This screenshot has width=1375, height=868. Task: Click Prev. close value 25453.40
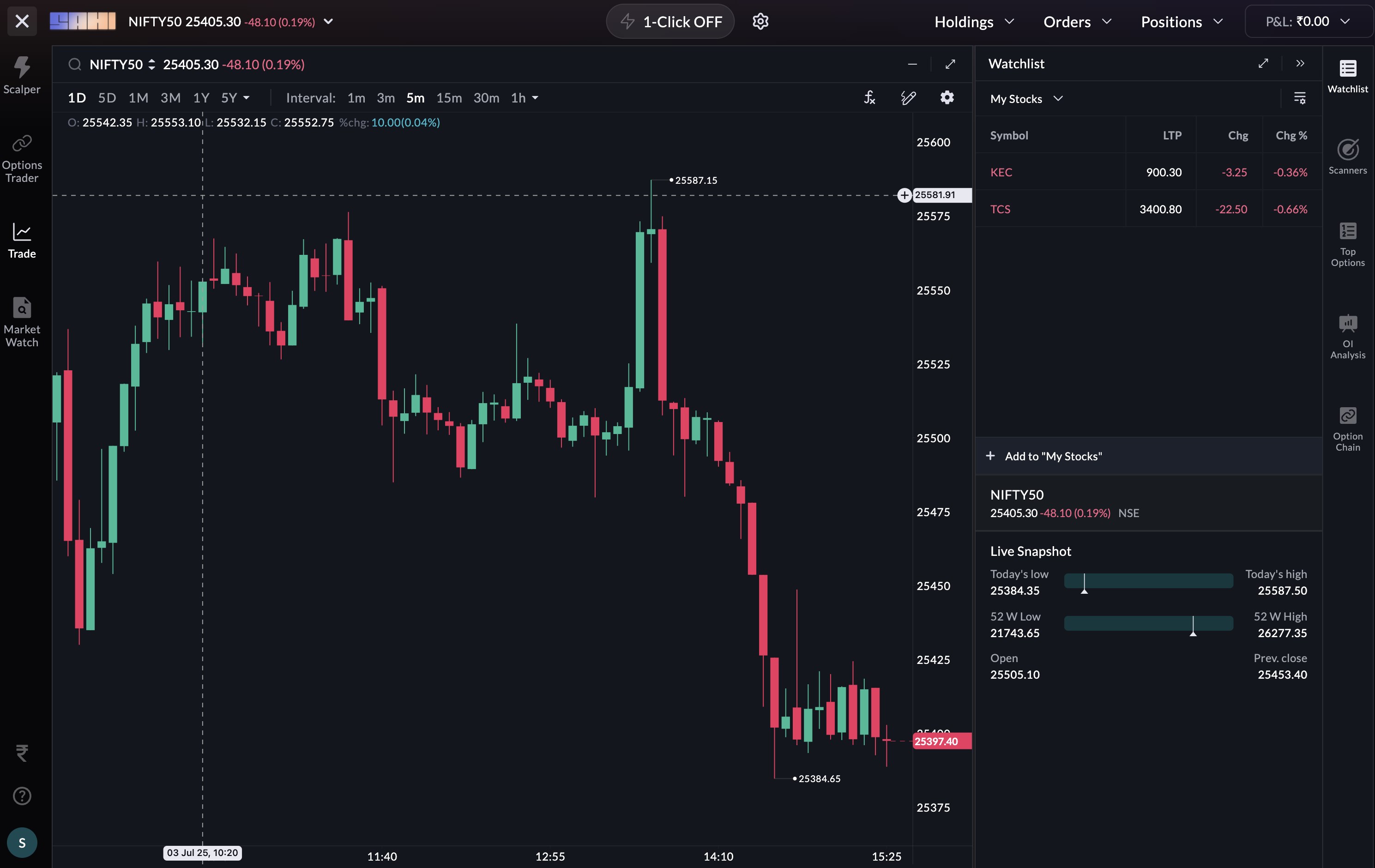click(x=1282, y=675)
